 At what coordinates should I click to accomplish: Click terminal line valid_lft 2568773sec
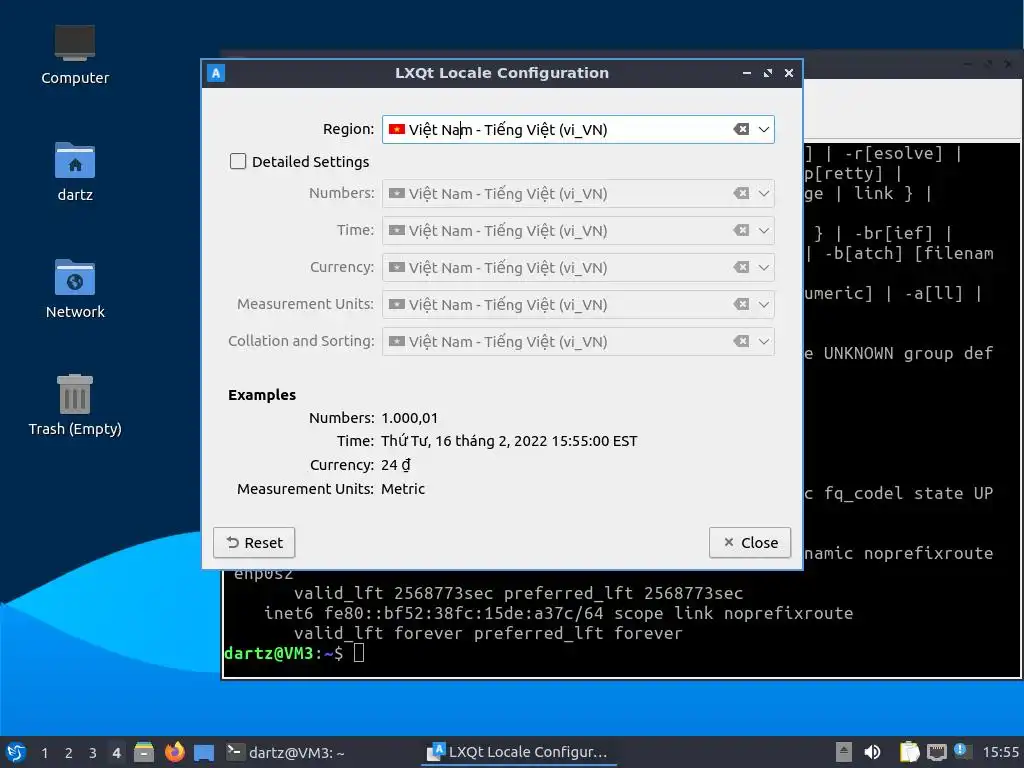(518, 593)
